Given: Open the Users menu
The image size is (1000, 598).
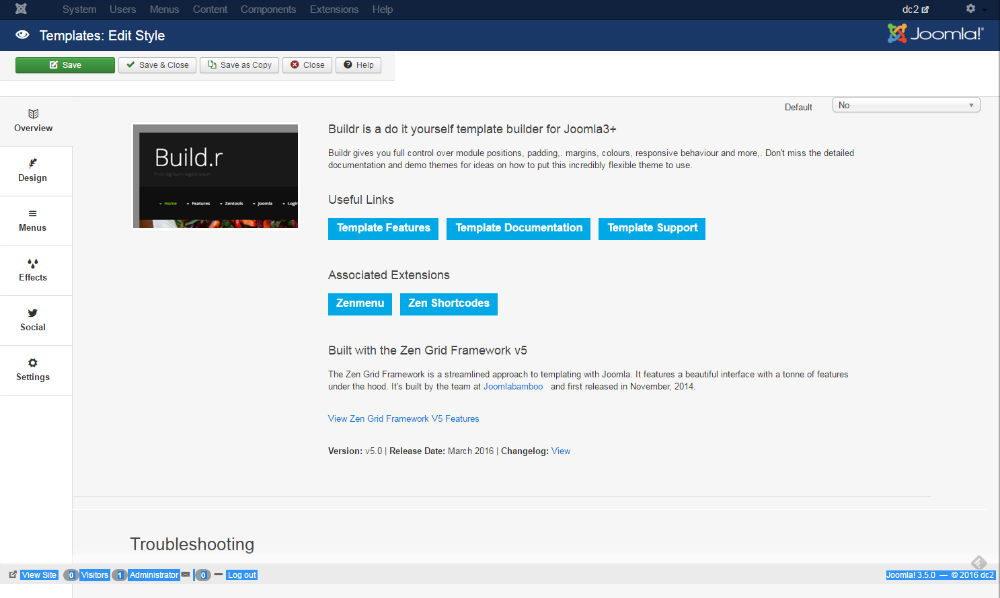Looking at the screenshot, I should click(x=122, y=10).
